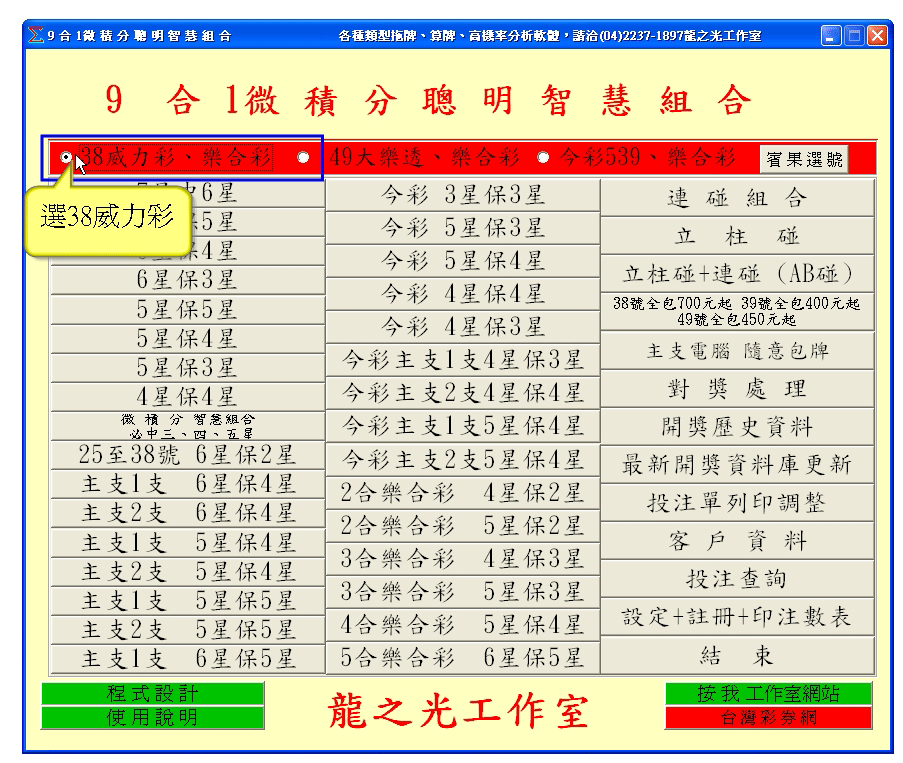Open 今彩主支1支4星保3星 combination
Screen dimensions: 903x763
coord(462,360)
